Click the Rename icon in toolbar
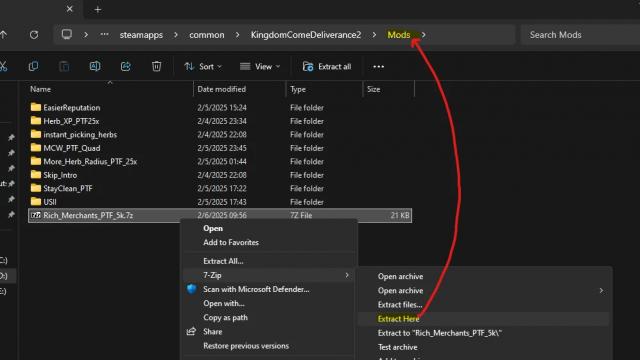Viewport: 640px width, 360px height. (95, 66)
